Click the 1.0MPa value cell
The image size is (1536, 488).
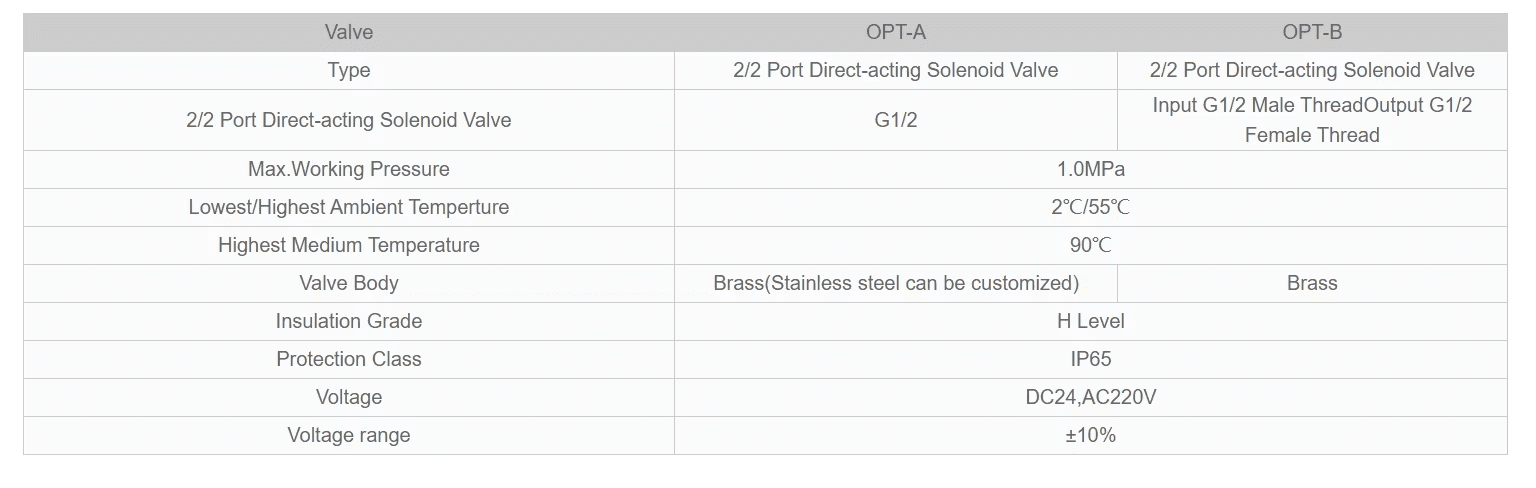(x=1090, y=169)
